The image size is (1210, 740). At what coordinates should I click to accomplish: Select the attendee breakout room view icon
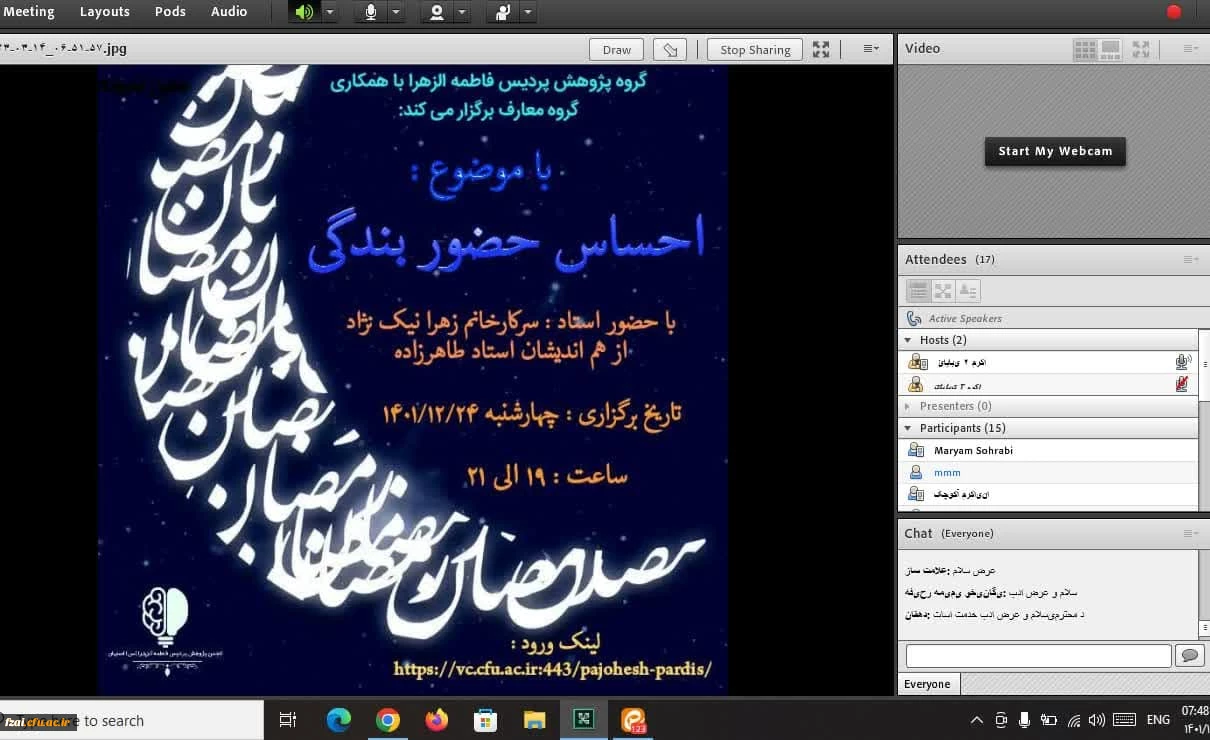coord(942,291)
